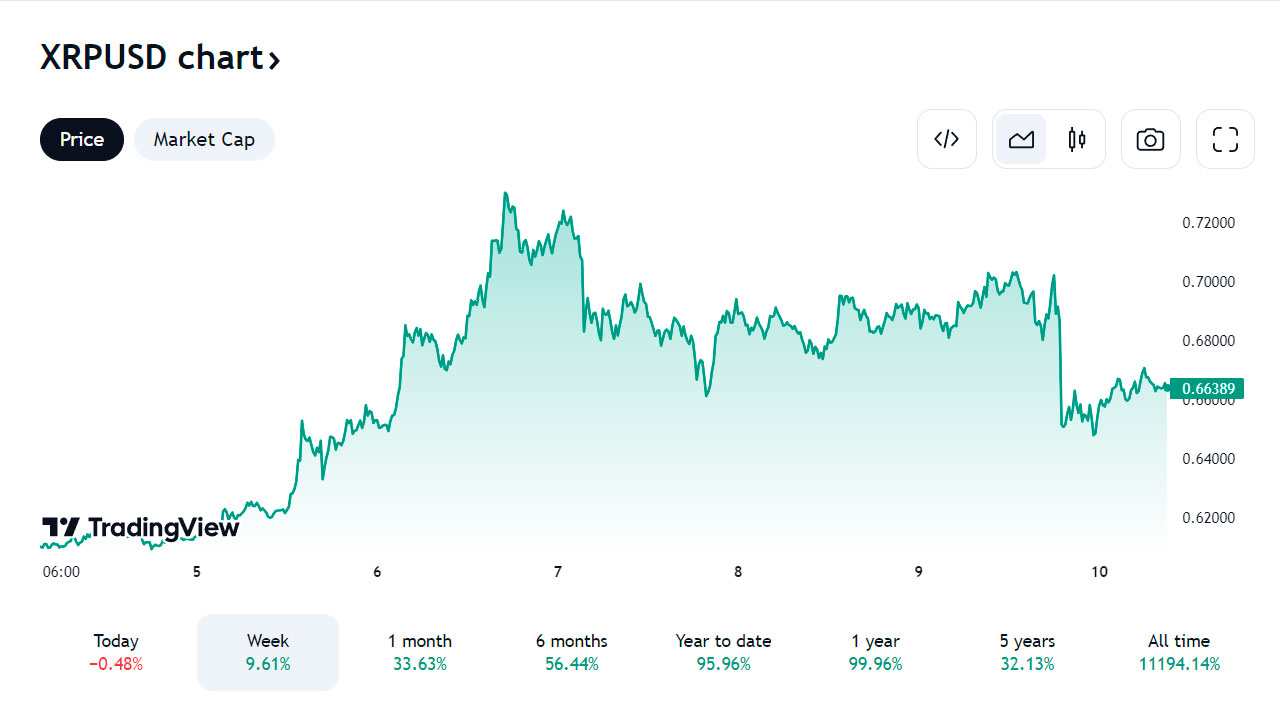Open the embed code icon

(946, 139)
